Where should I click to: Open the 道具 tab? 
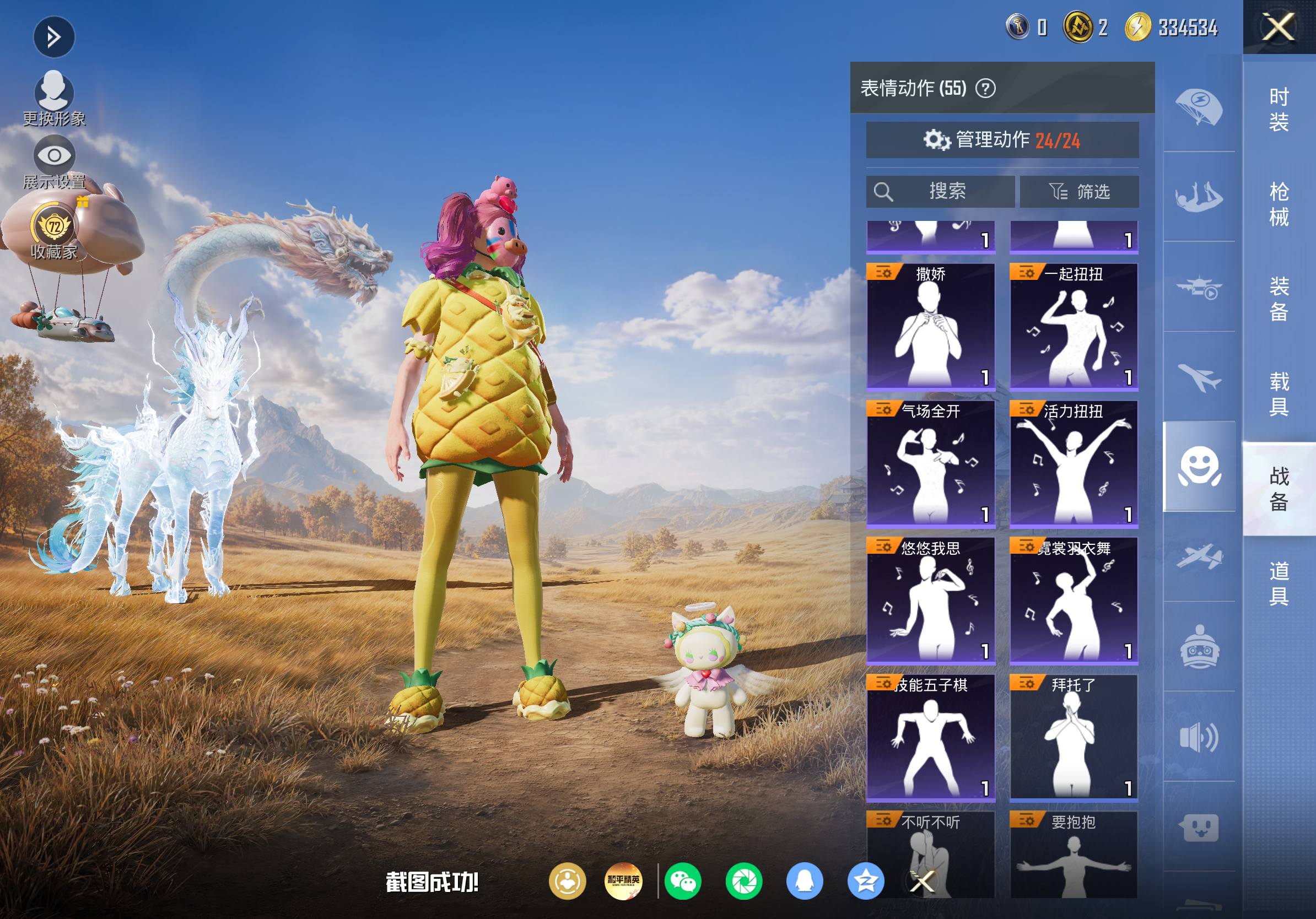pos(1279,583)
